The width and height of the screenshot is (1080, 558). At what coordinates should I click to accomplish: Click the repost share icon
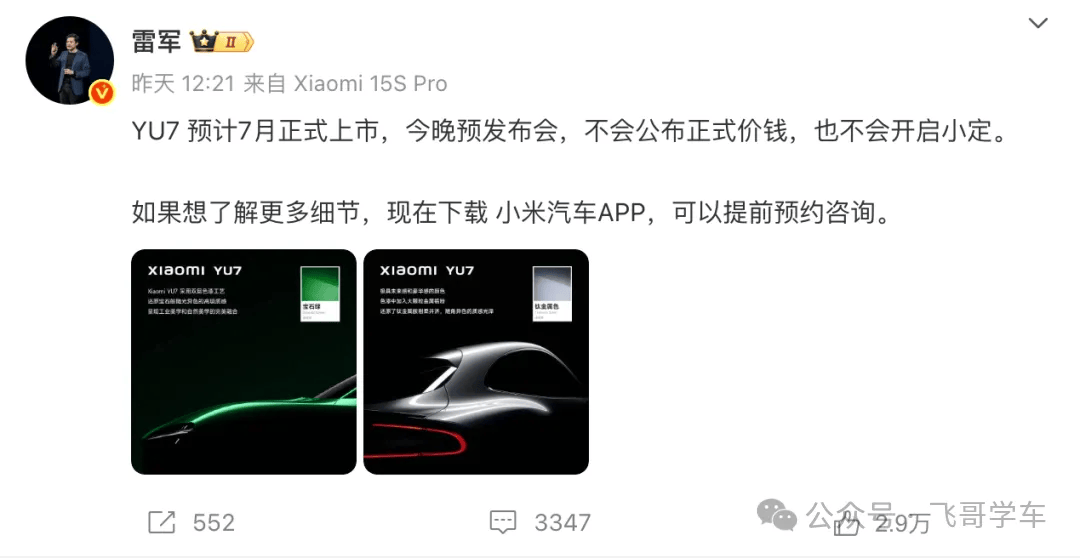[x=162, y=522]
